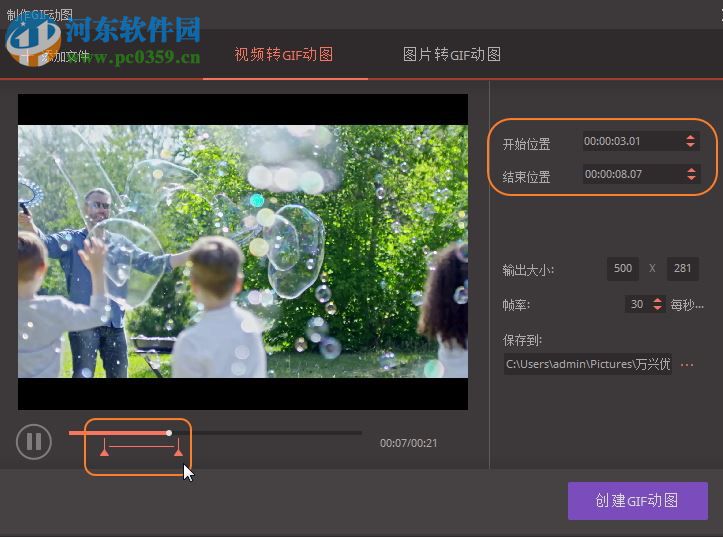723x538 pixels.
Task: Click the video preview frame
Action: tap(243, 252)
